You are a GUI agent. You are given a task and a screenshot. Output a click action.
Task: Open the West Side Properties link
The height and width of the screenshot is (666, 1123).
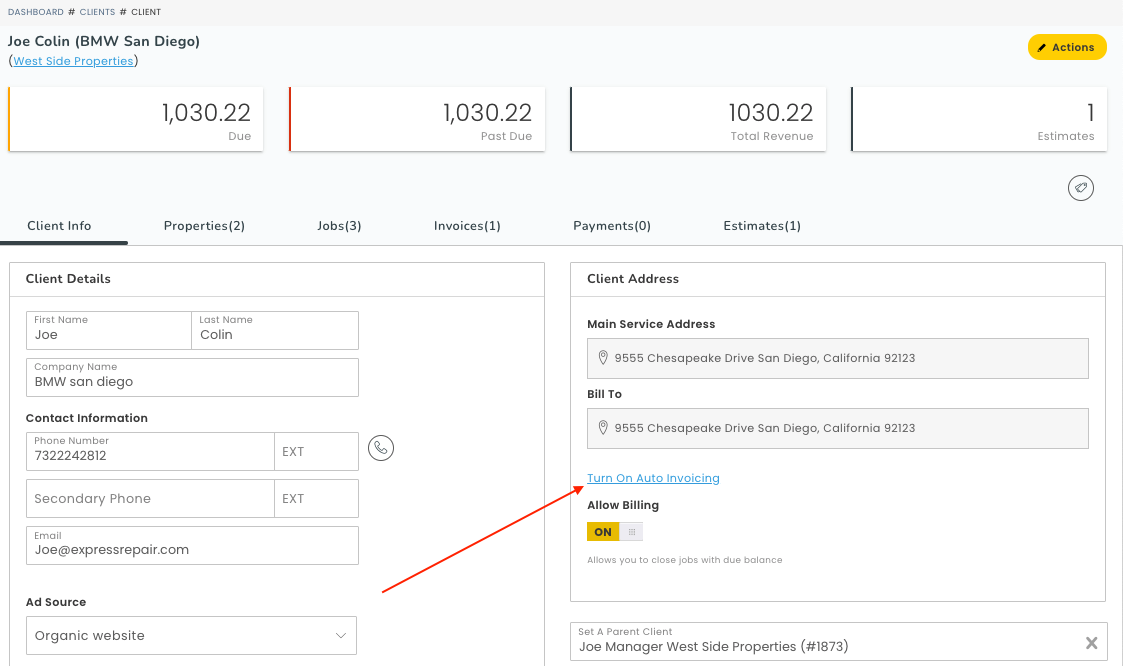(x=73, y=61)
